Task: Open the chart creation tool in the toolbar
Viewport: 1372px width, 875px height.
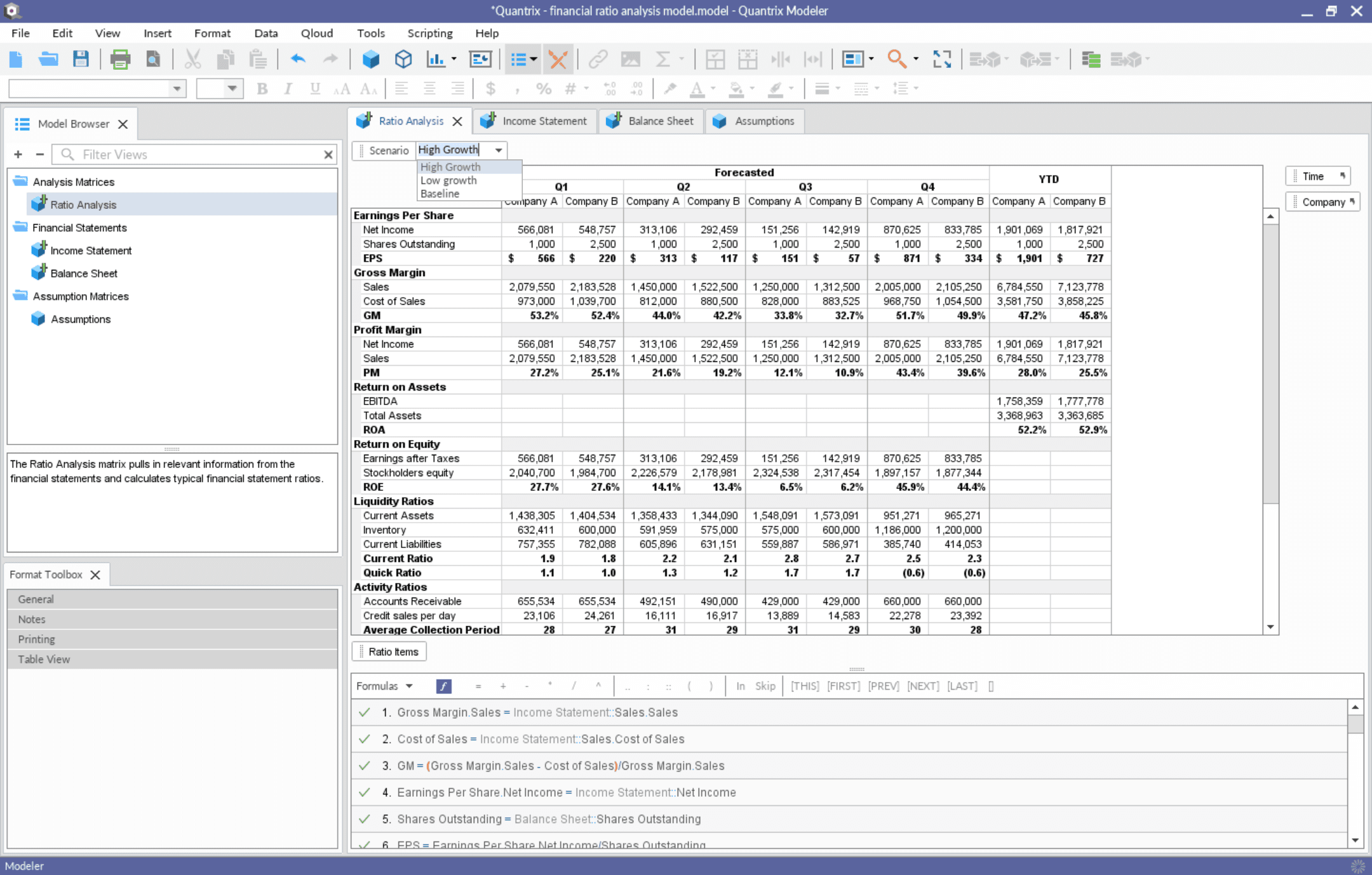Action: point(437,59)
